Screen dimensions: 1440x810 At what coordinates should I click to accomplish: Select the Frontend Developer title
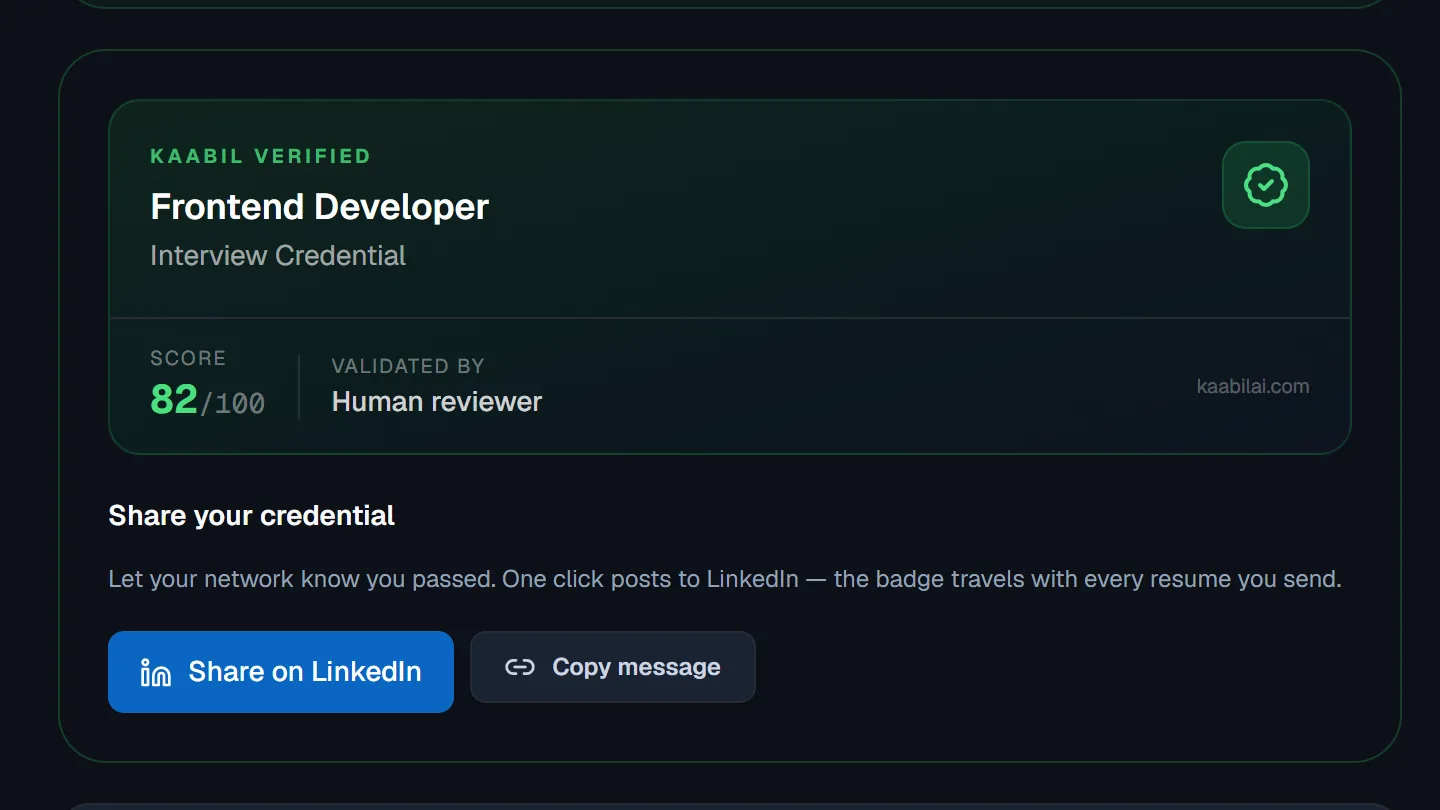(319, 207)
